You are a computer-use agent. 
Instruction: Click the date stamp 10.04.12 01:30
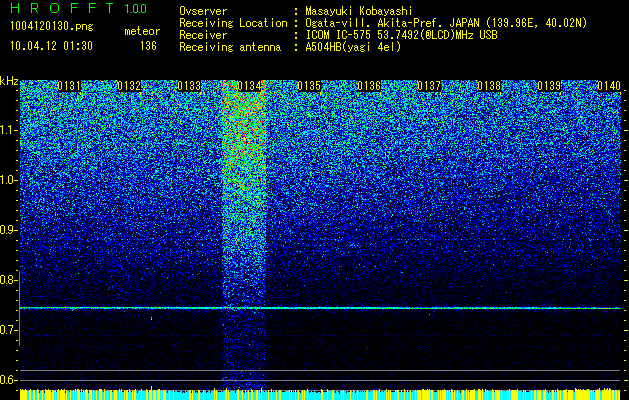pos(51,46)
